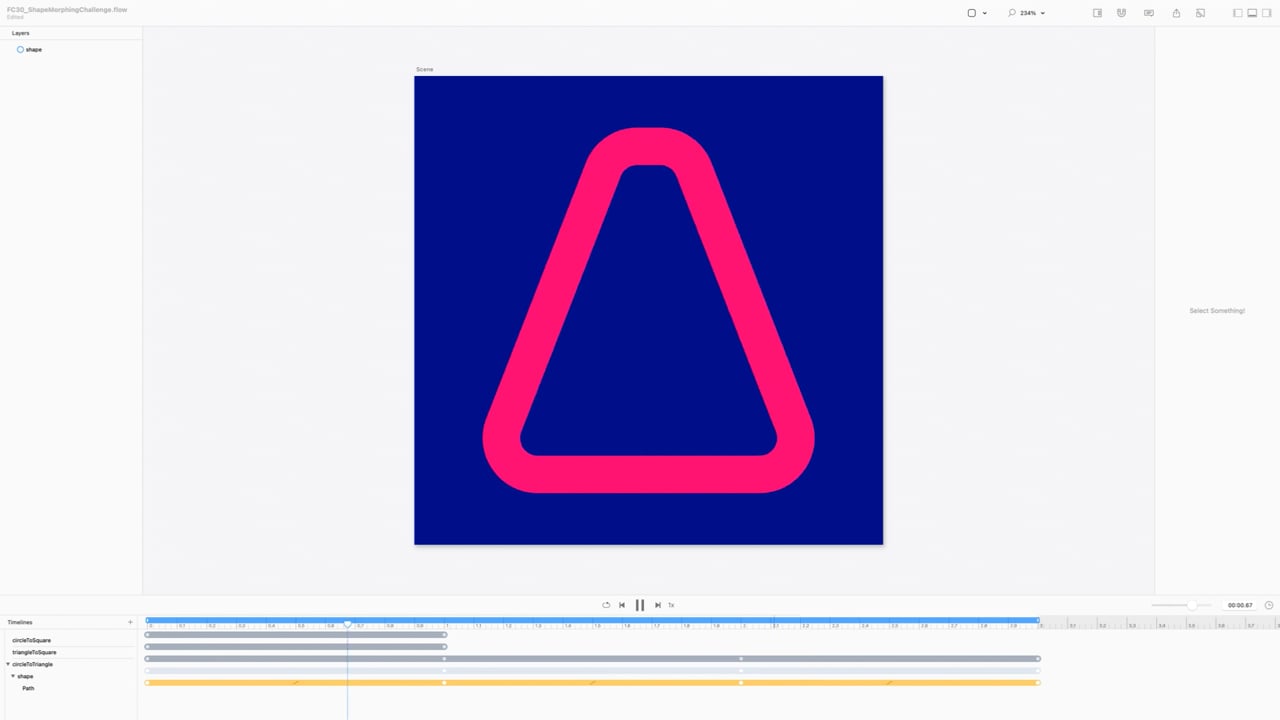The width and height of the screenshot is (1280, 720).
Task: Click the triangleToSquare track bar
Action: (x=296, y=646)
